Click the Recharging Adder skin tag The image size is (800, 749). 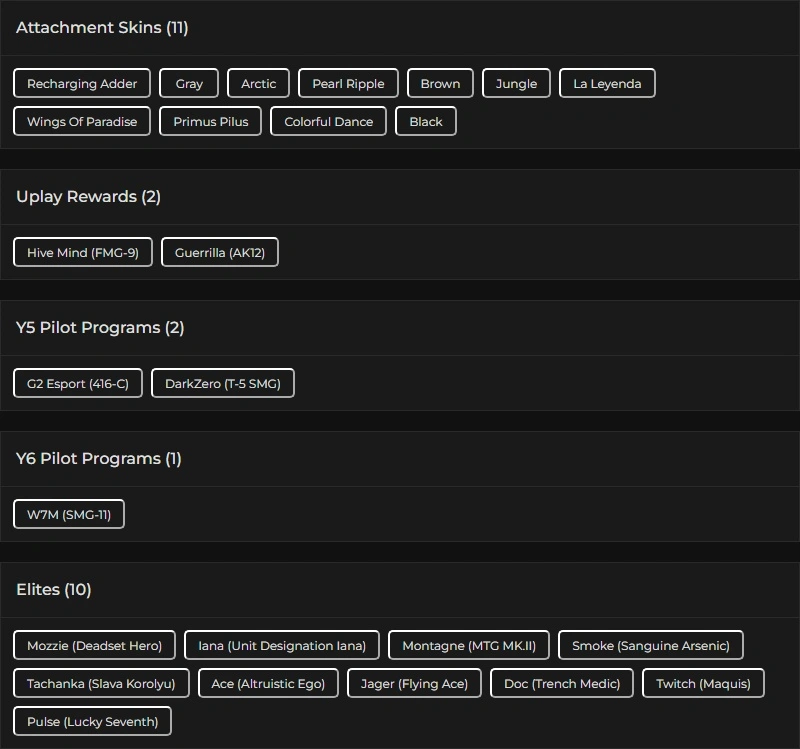point(82,83)
